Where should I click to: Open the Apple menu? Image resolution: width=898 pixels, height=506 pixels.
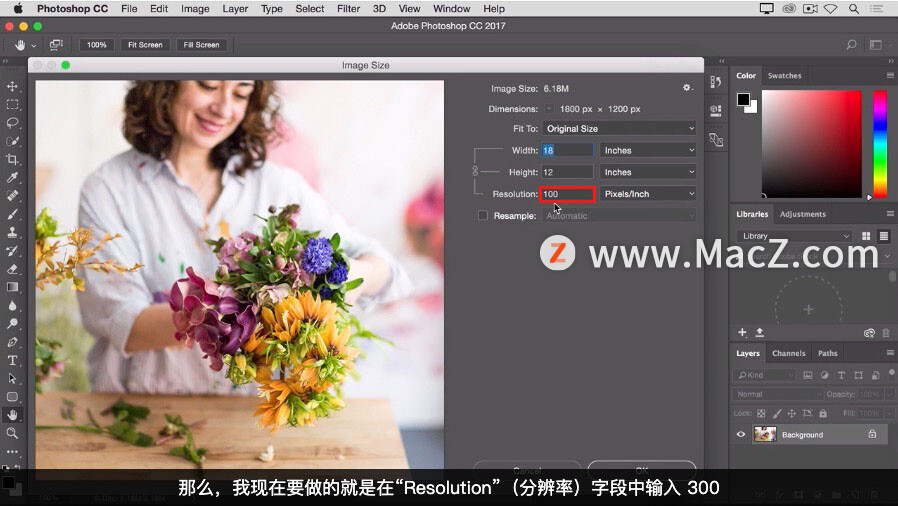18,9
